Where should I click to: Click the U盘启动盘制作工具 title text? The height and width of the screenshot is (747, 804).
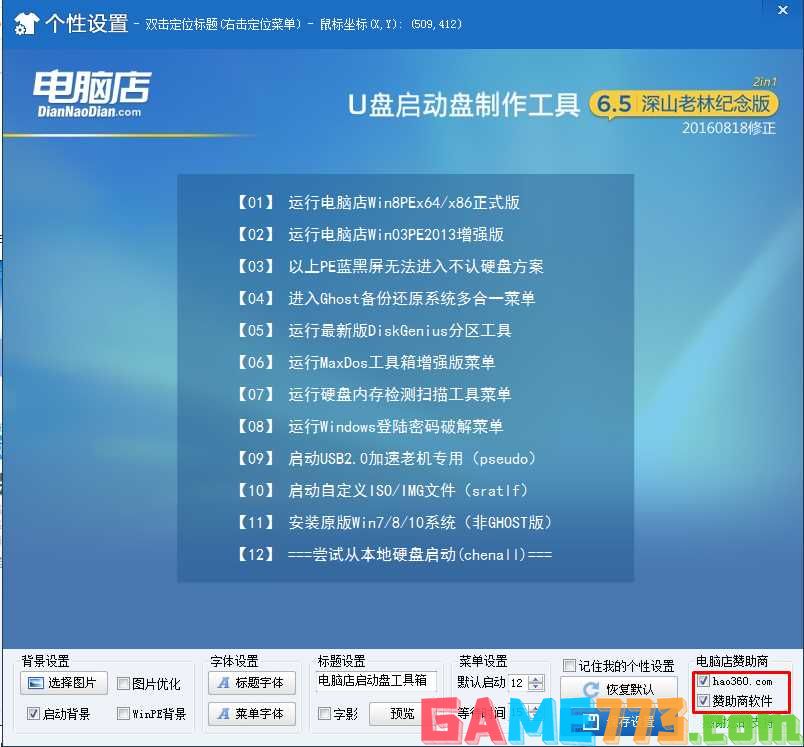coord(464,105)
